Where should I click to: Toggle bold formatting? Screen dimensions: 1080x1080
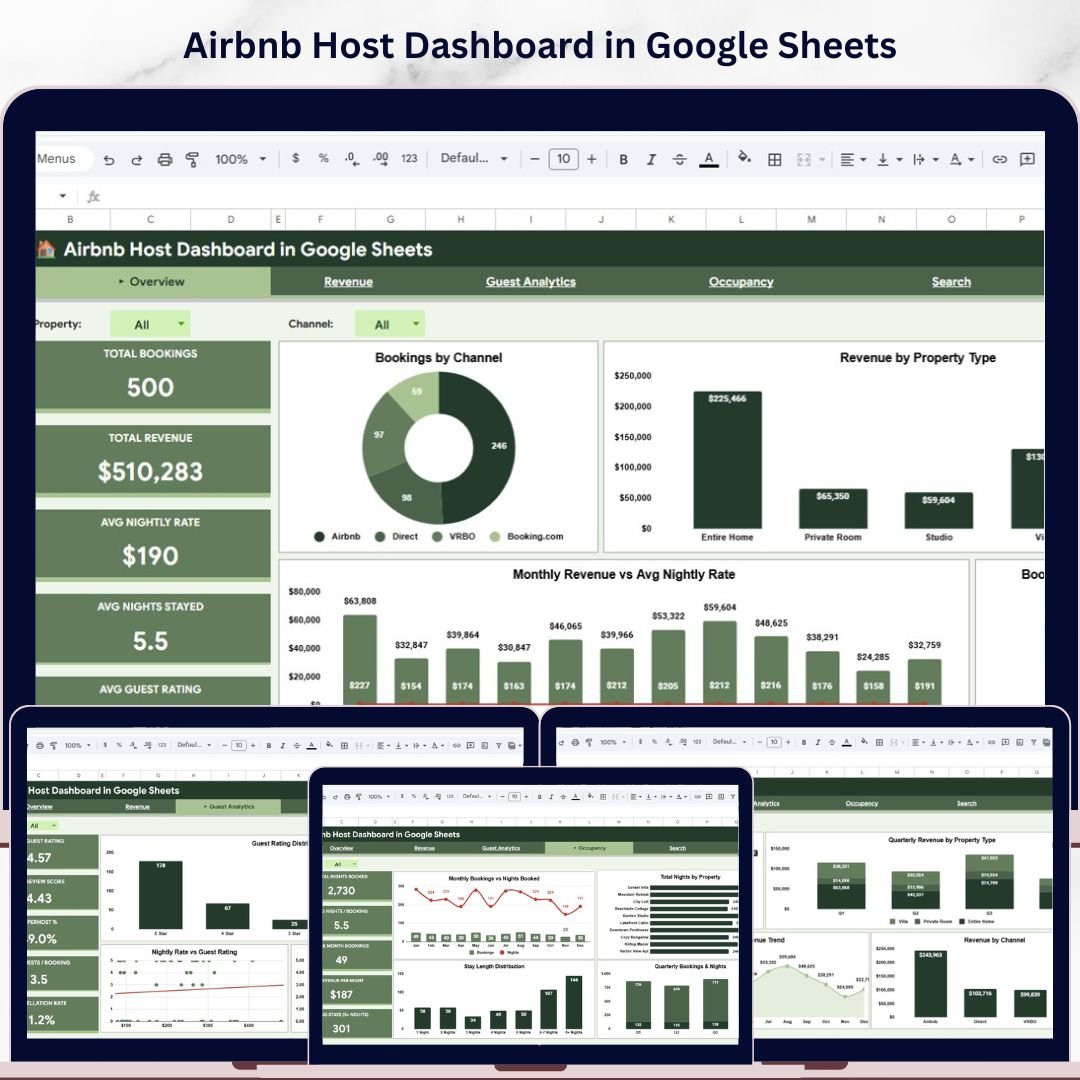click(624, 159)
